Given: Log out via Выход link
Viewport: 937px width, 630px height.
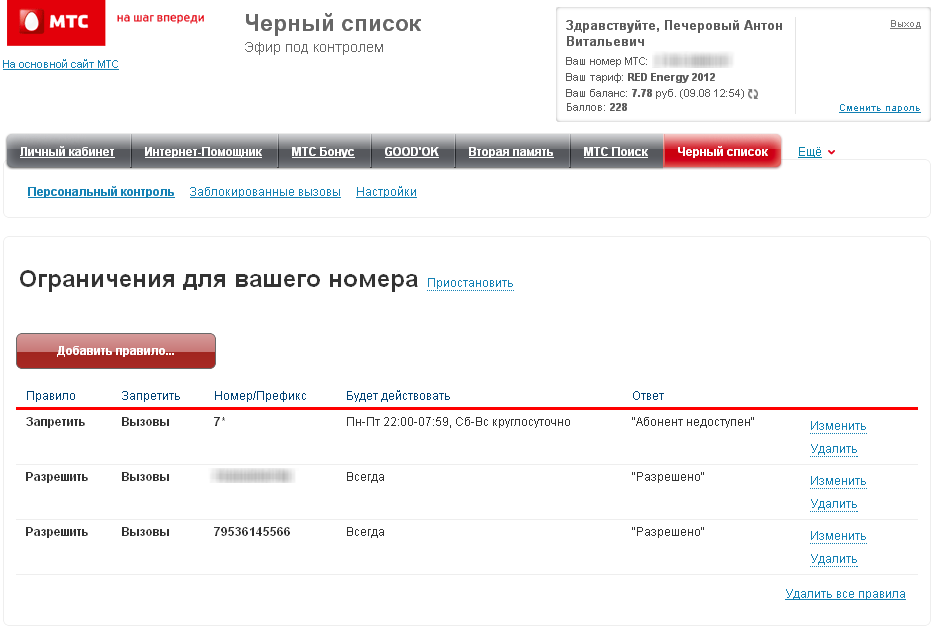Looking at the screenshot, I should pyautogui.click(x=905, y=24).
